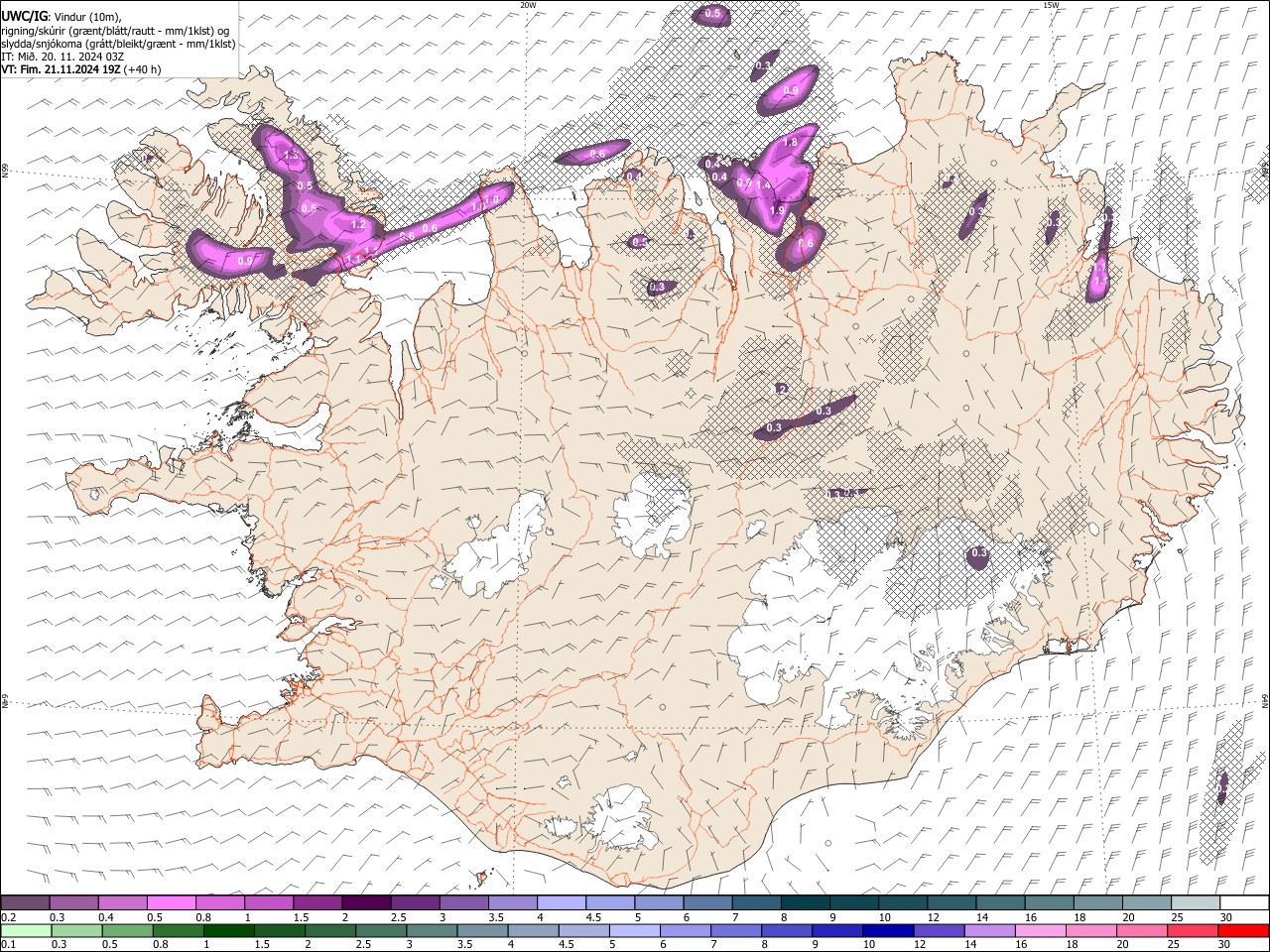Click the 1.8 precipitation value on map
This screenshot has height=952, width=1270.
791,143
